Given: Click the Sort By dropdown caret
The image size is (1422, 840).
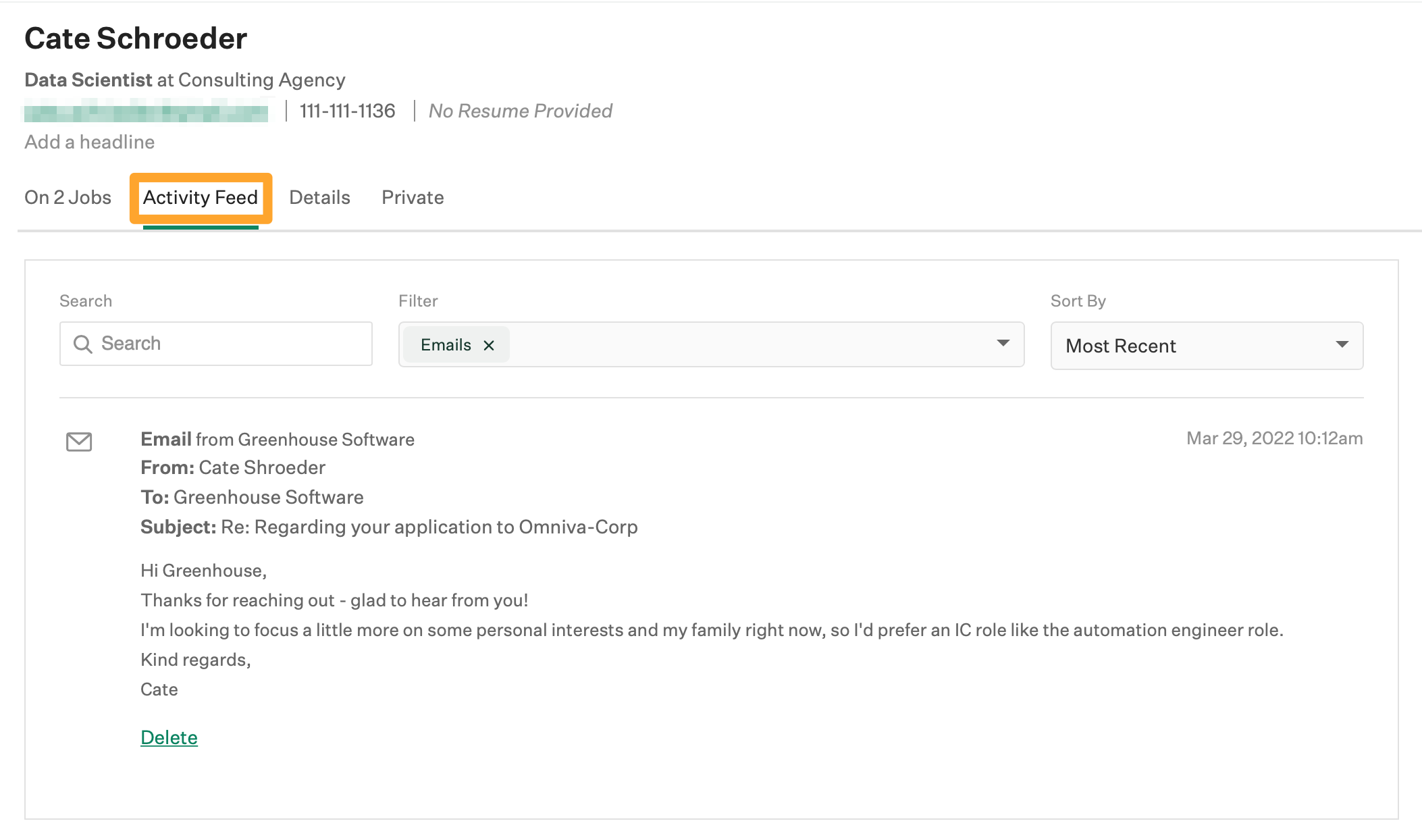Looking at the screenshot, I should pos(1342,345).
